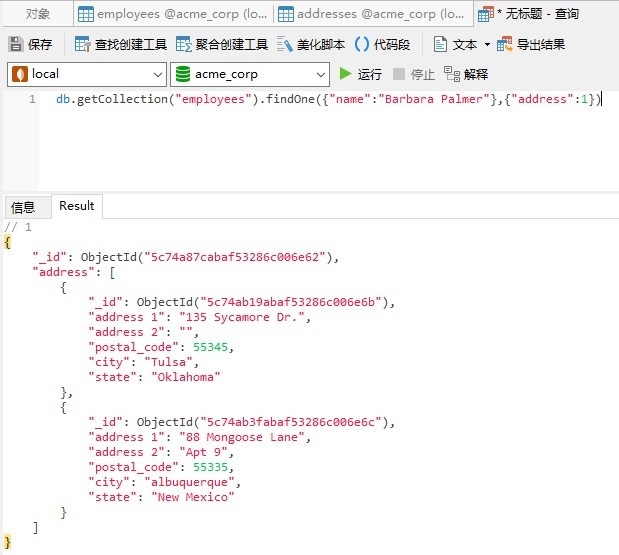Screen dimensions: 619x555
Task: Click the Beautify Script brush icon
Action: tap(284, 44)
